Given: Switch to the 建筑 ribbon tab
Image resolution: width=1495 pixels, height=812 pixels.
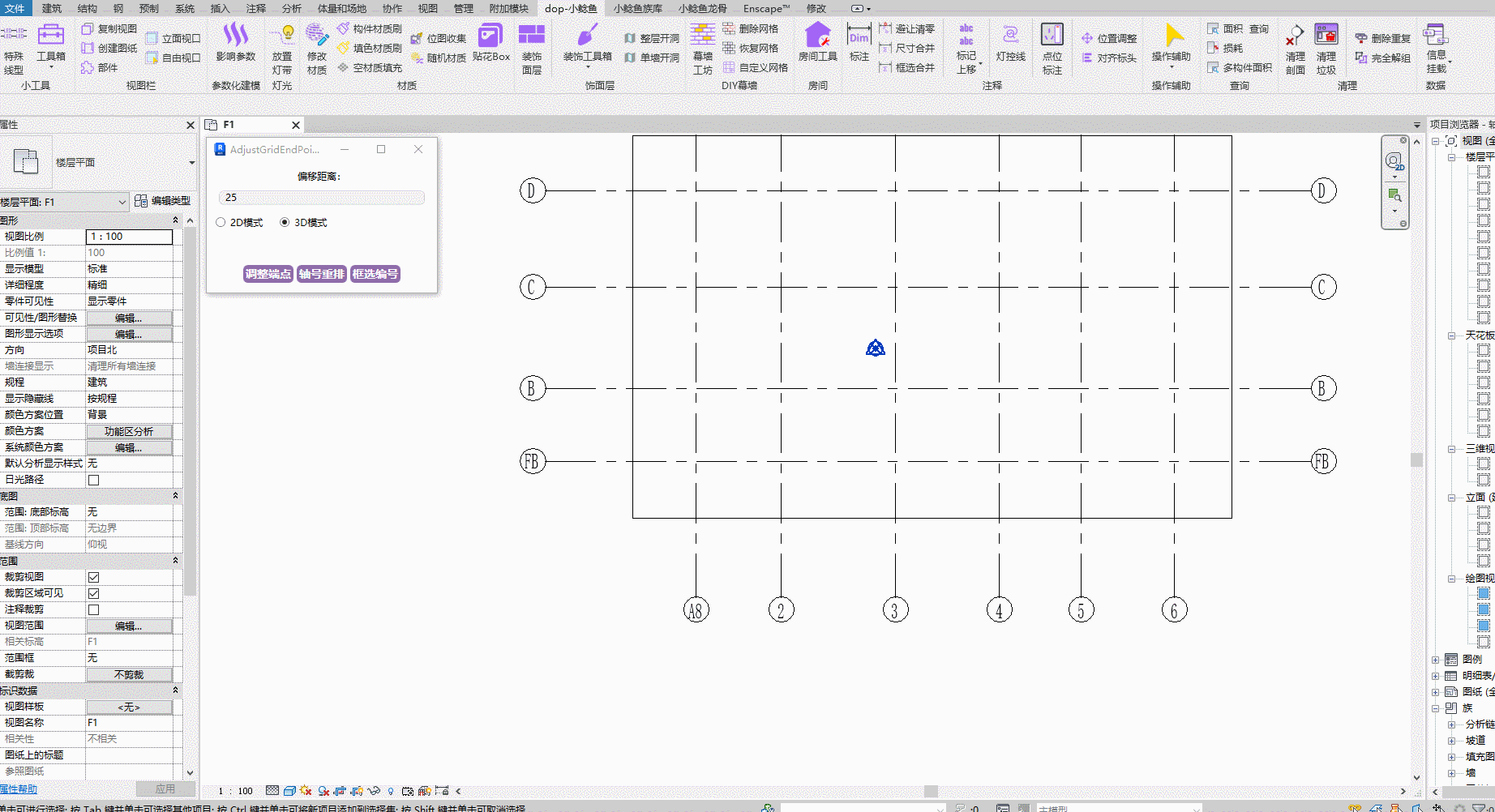Looking at the screenshot, I should [x=51, y=8].
